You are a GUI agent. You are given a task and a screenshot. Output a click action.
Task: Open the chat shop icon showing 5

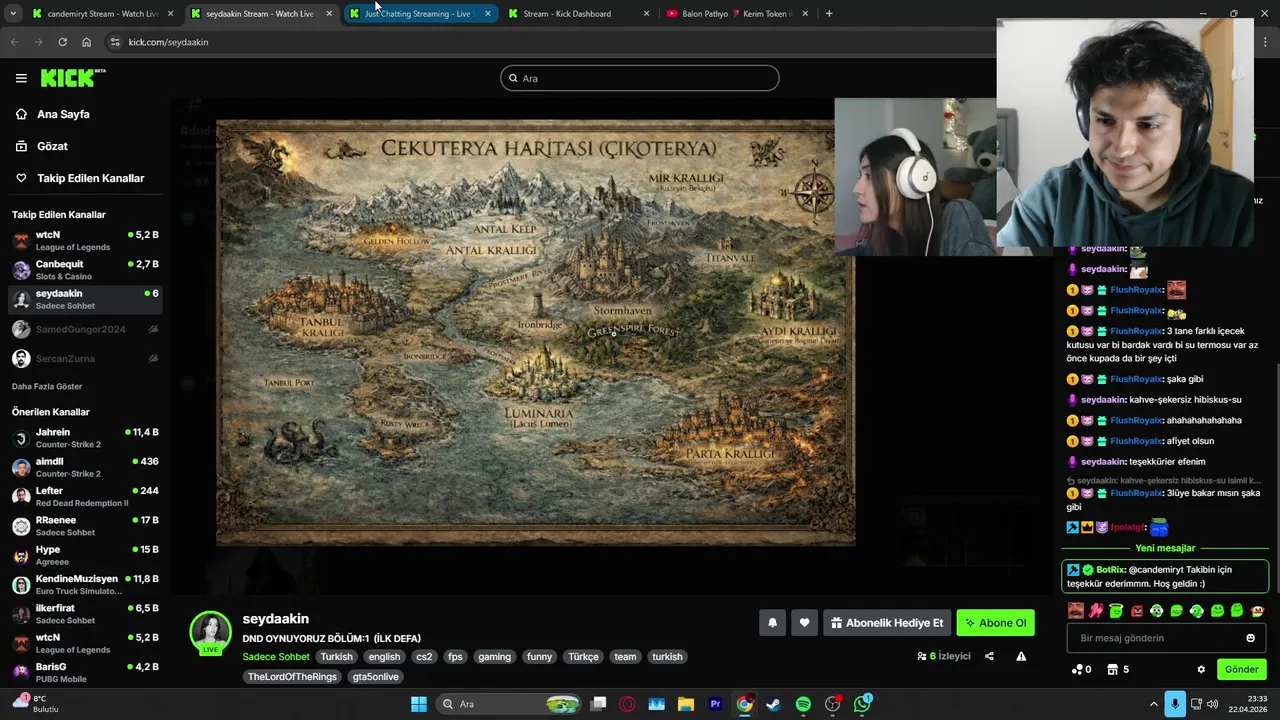pos(1119,669)
